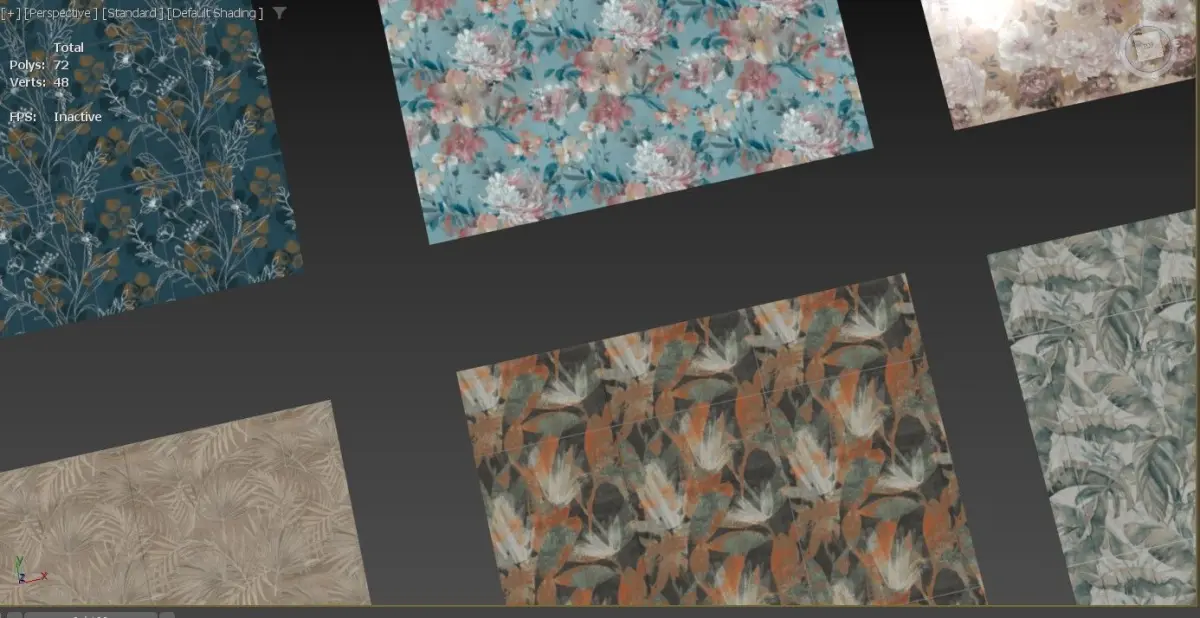
Task: Click the viewport filter funnel icon
Action: (x=279, y=13)
